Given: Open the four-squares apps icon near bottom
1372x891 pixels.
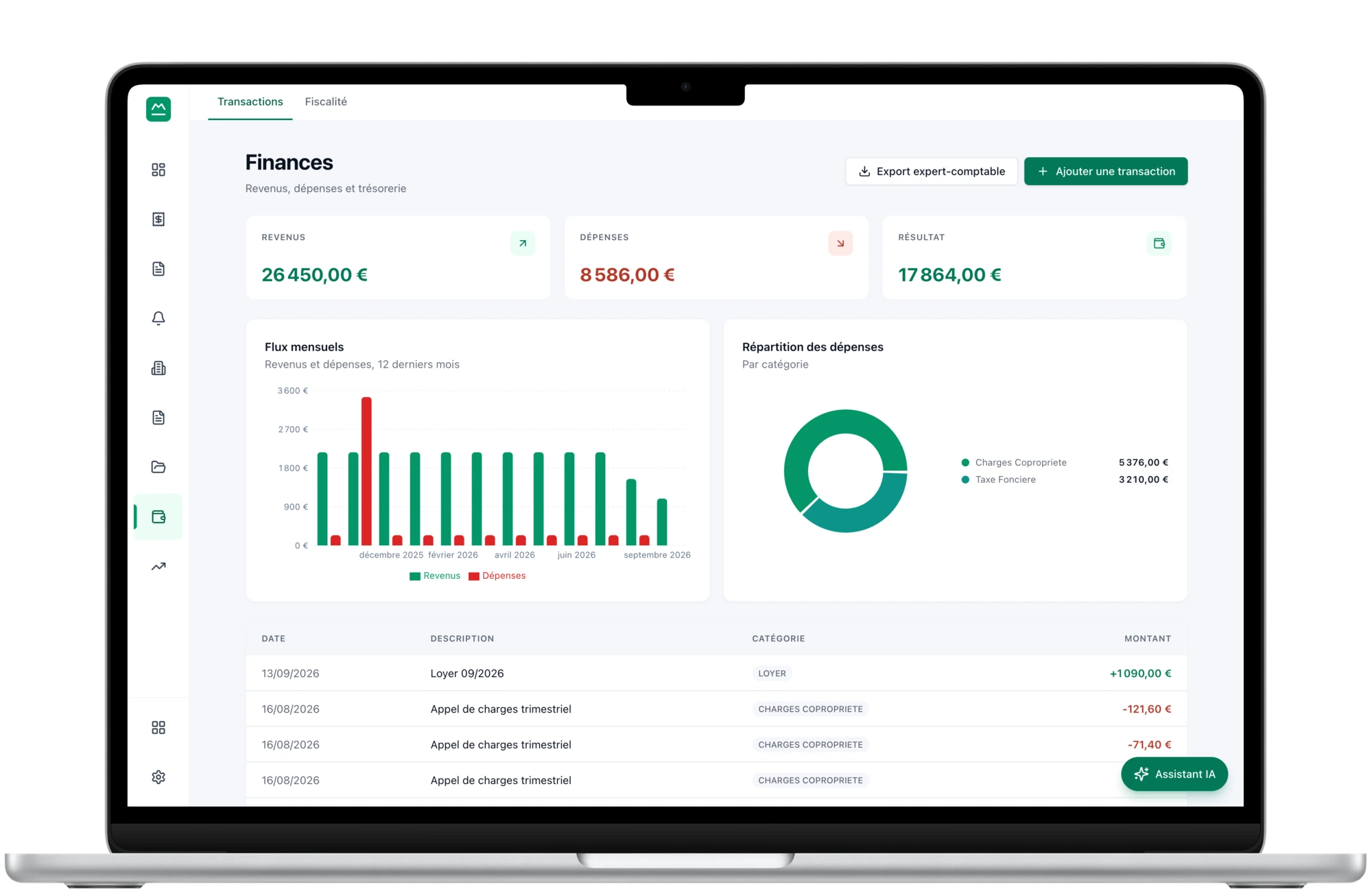Looking at the screenshot, I should pyautogui.click(x=158, y=728).
